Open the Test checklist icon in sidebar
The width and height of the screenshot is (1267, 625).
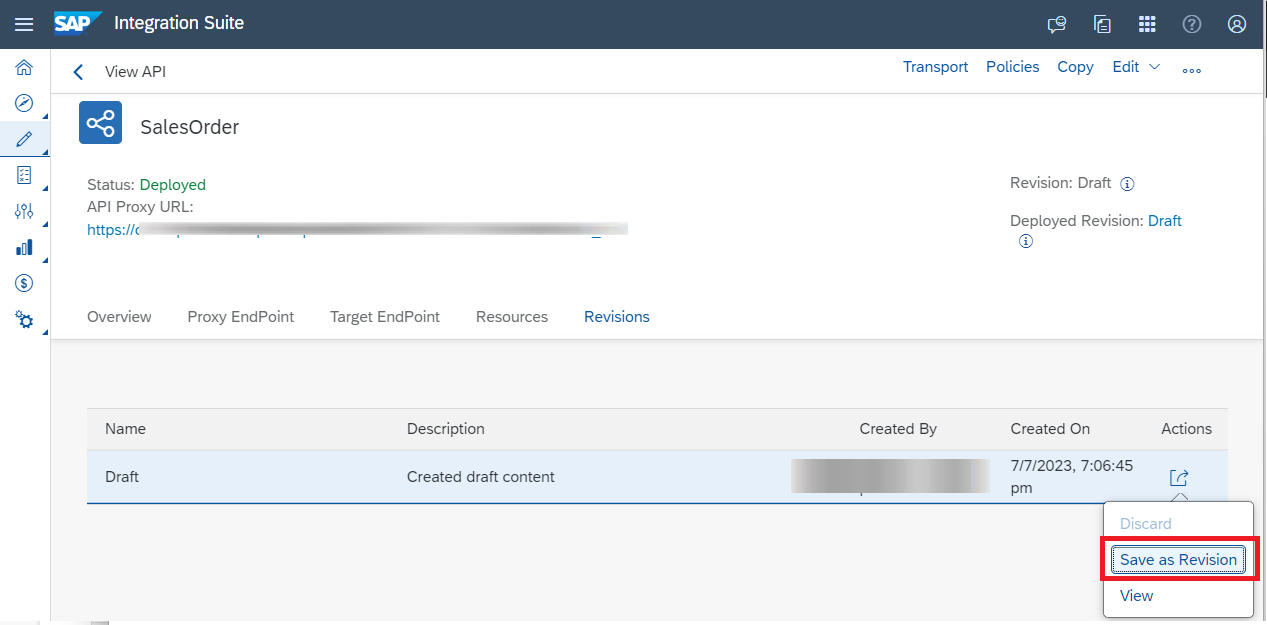tap(24, 175)
